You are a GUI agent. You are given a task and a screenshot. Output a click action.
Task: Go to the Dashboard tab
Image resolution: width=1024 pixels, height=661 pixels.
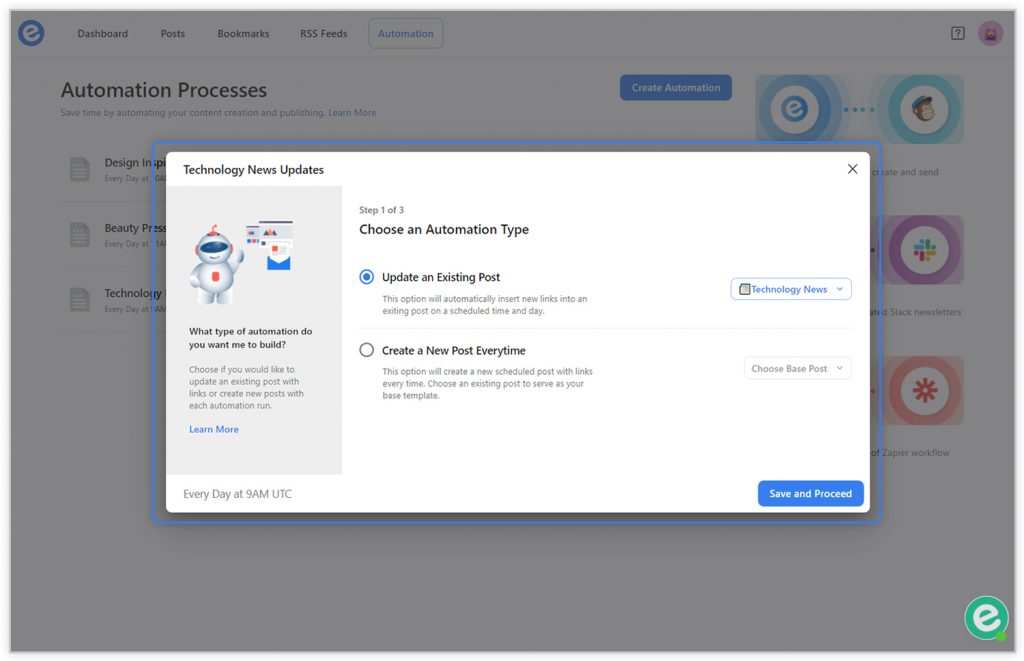pos(103,33)
